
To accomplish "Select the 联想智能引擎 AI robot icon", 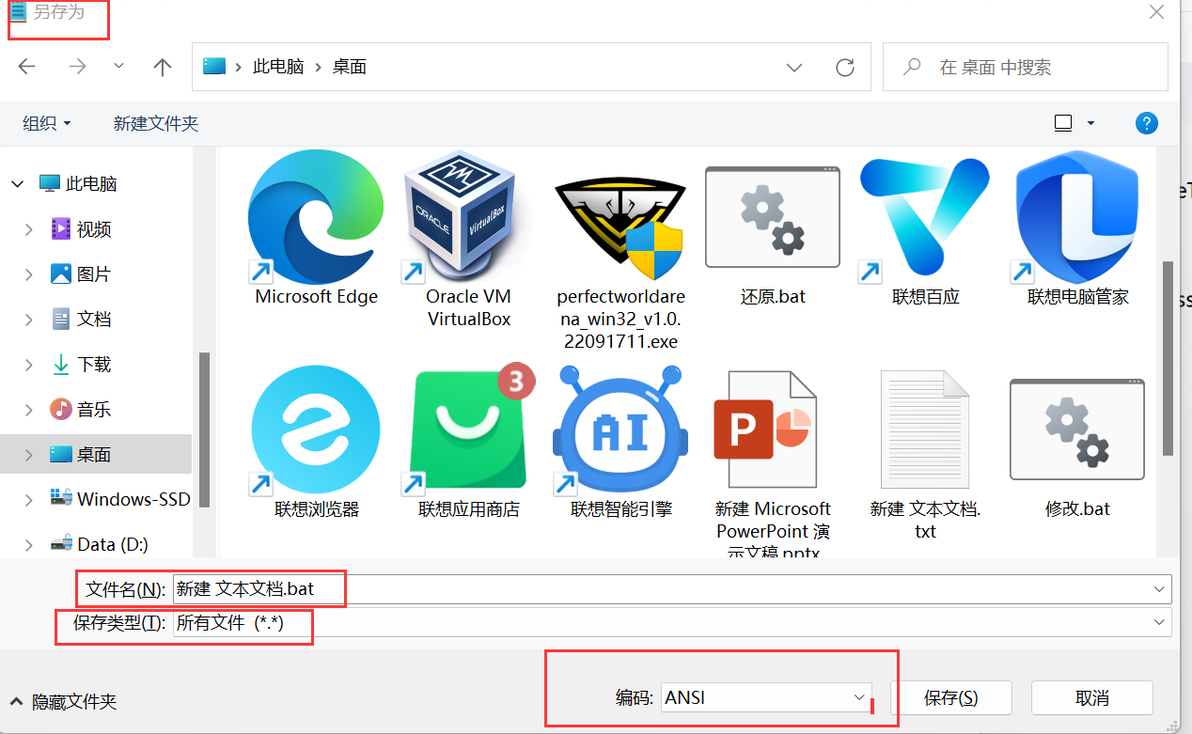I will point(620,429).
